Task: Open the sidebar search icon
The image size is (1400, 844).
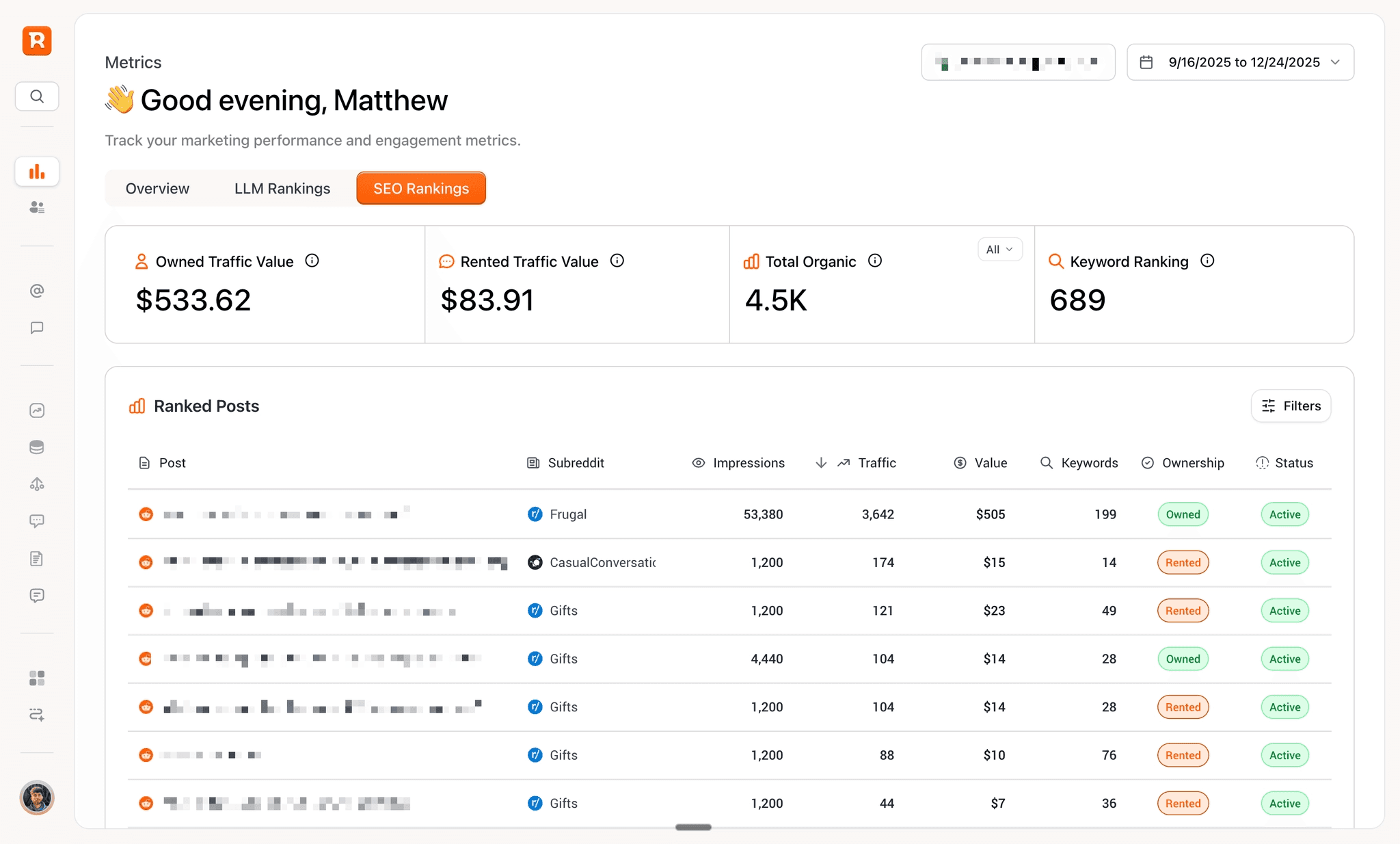Action: [37, 96]
